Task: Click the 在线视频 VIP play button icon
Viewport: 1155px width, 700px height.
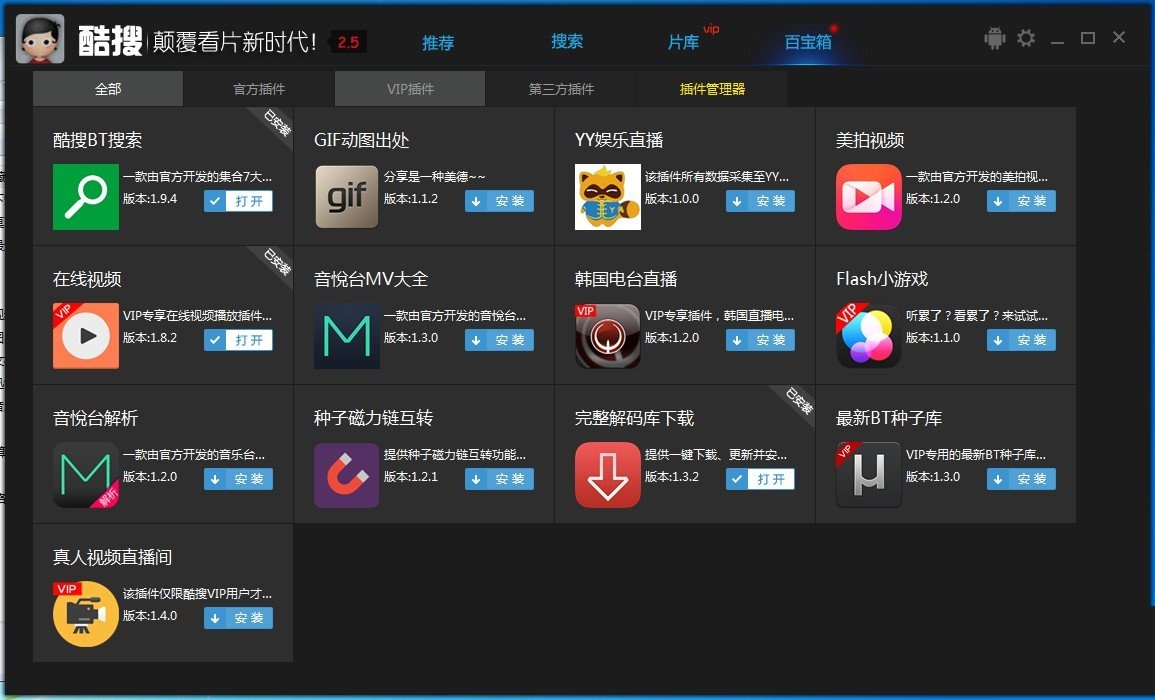Action: [x=86, y=336]
